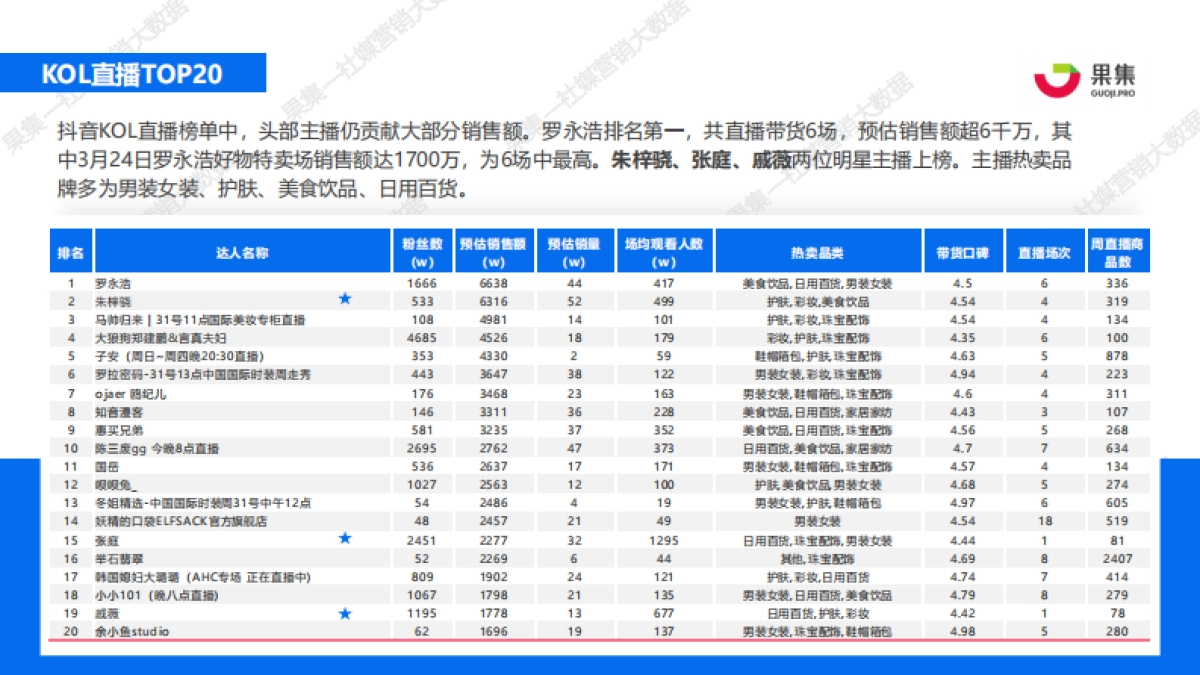
Task: Sort by the 粉丝数 column header
Action: click(424, 251)
